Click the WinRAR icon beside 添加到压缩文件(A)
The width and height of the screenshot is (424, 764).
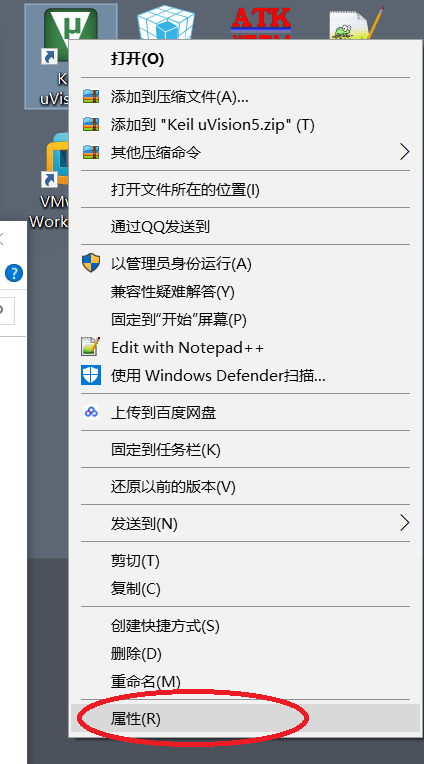pos(91,96)
